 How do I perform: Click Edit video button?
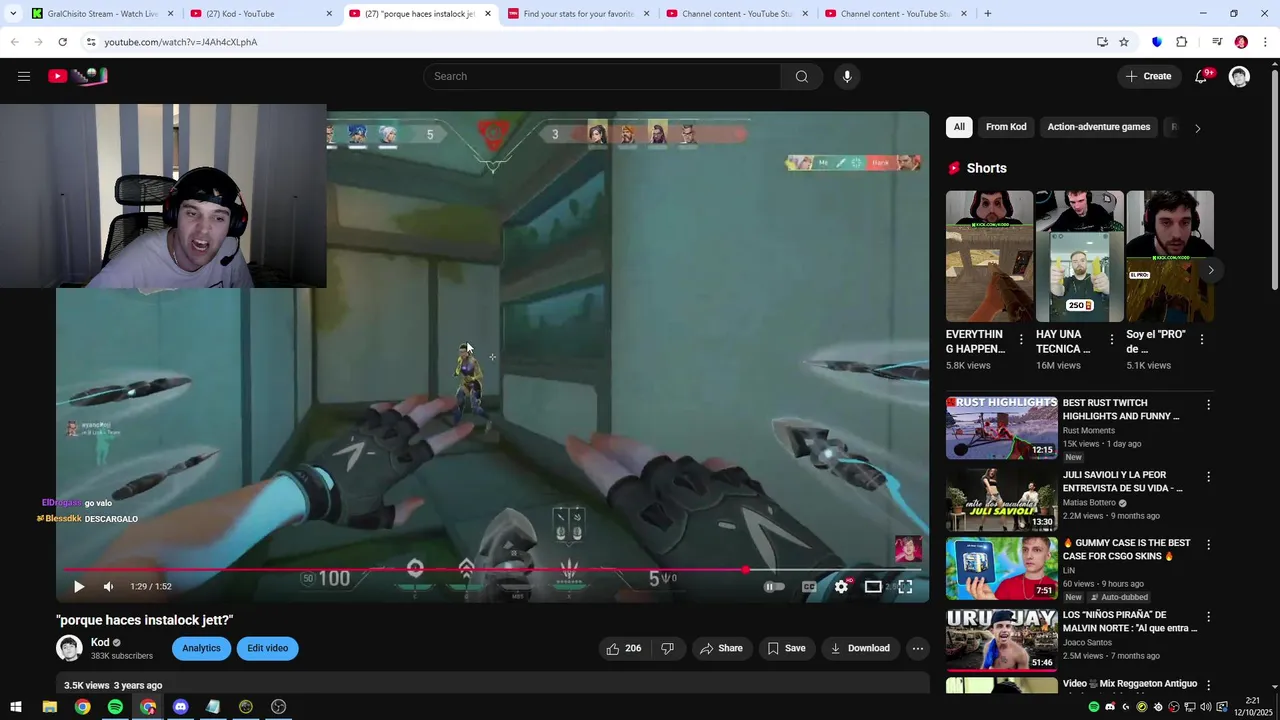click(267, 648)
